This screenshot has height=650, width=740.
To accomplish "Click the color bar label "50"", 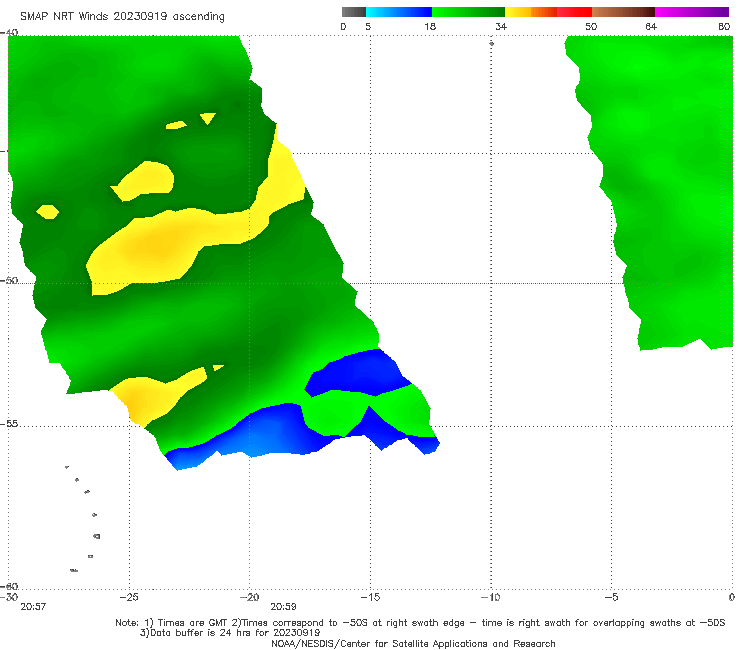I will [591, 26].
